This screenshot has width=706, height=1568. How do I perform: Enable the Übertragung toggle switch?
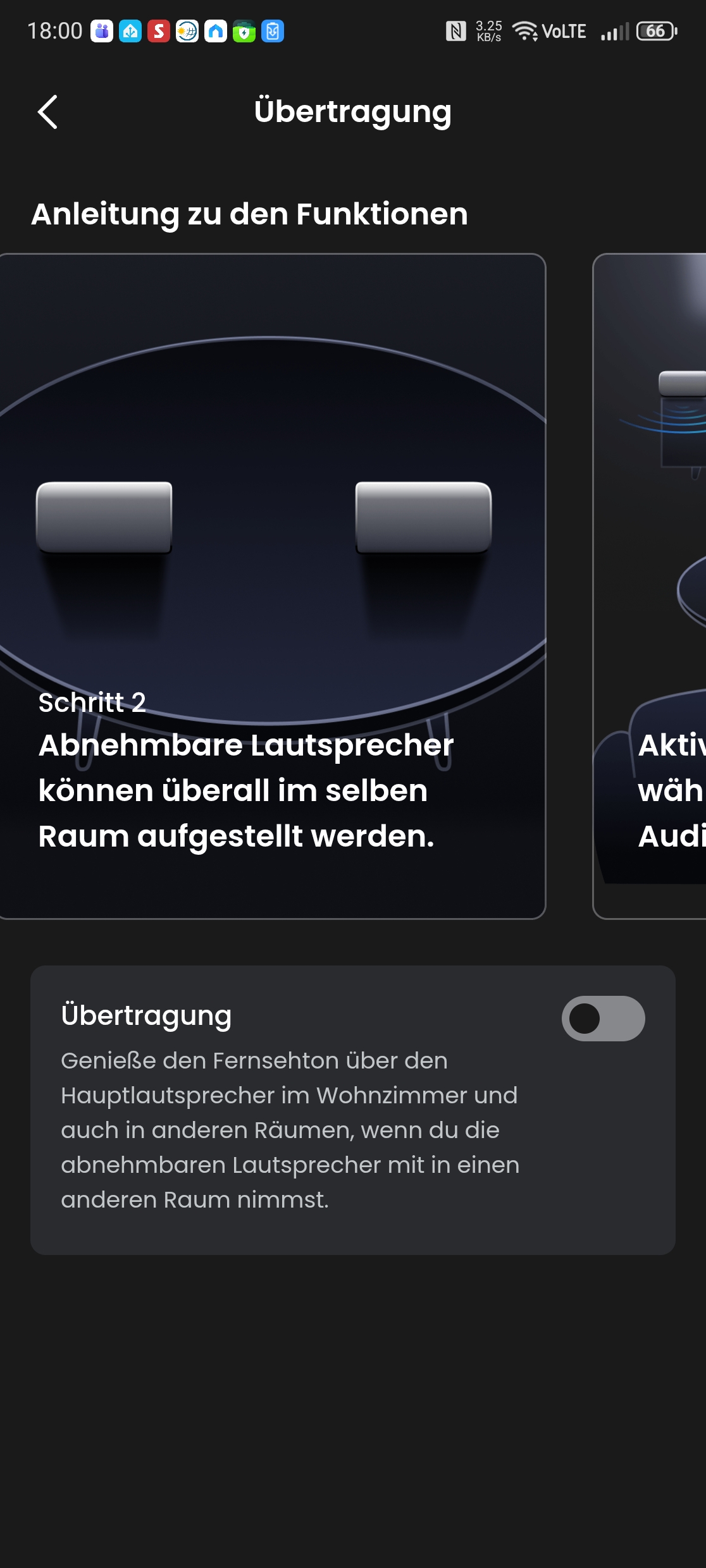point(603,1019)
